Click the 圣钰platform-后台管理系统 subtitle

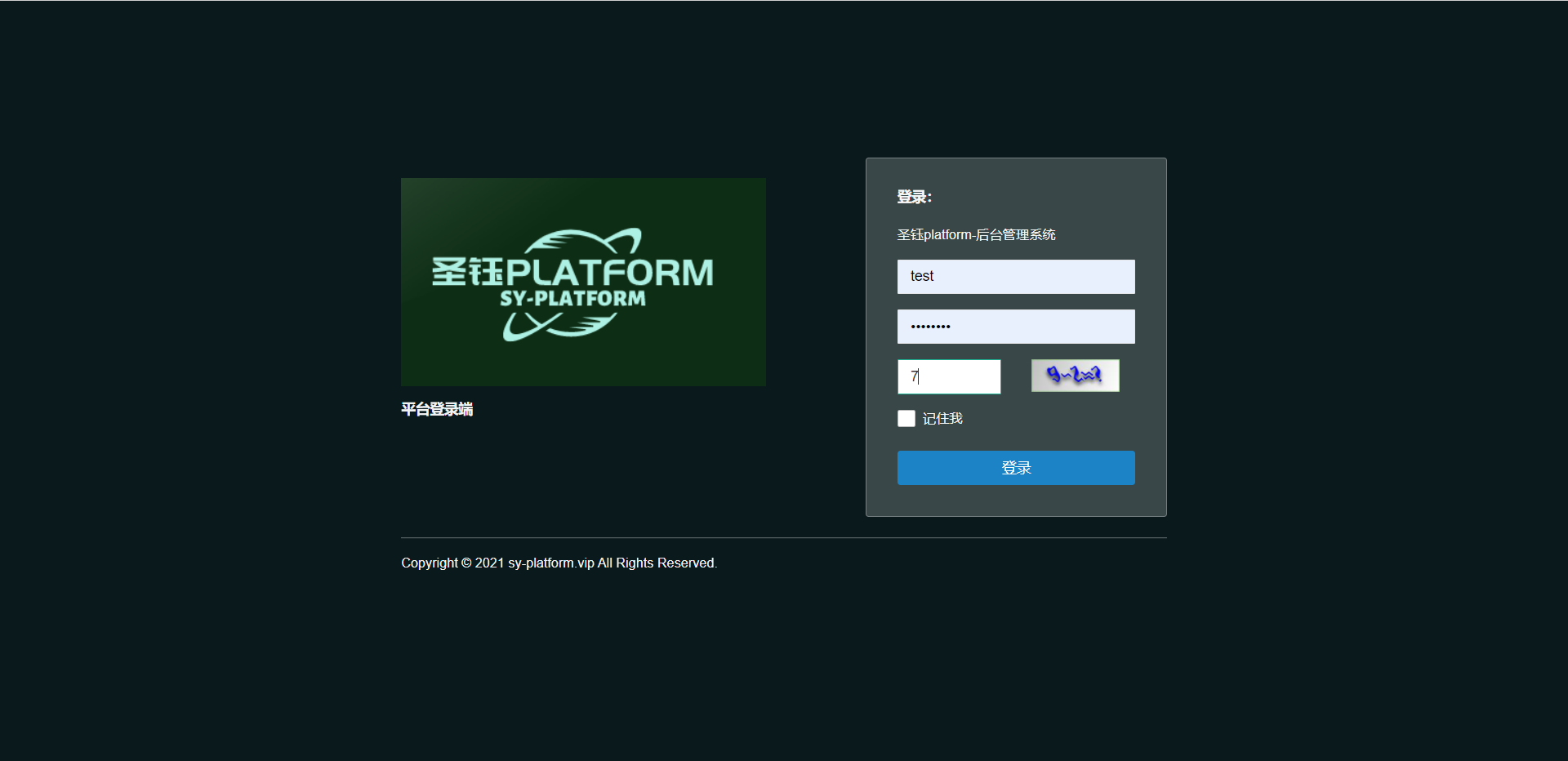(x=976, y=235)
